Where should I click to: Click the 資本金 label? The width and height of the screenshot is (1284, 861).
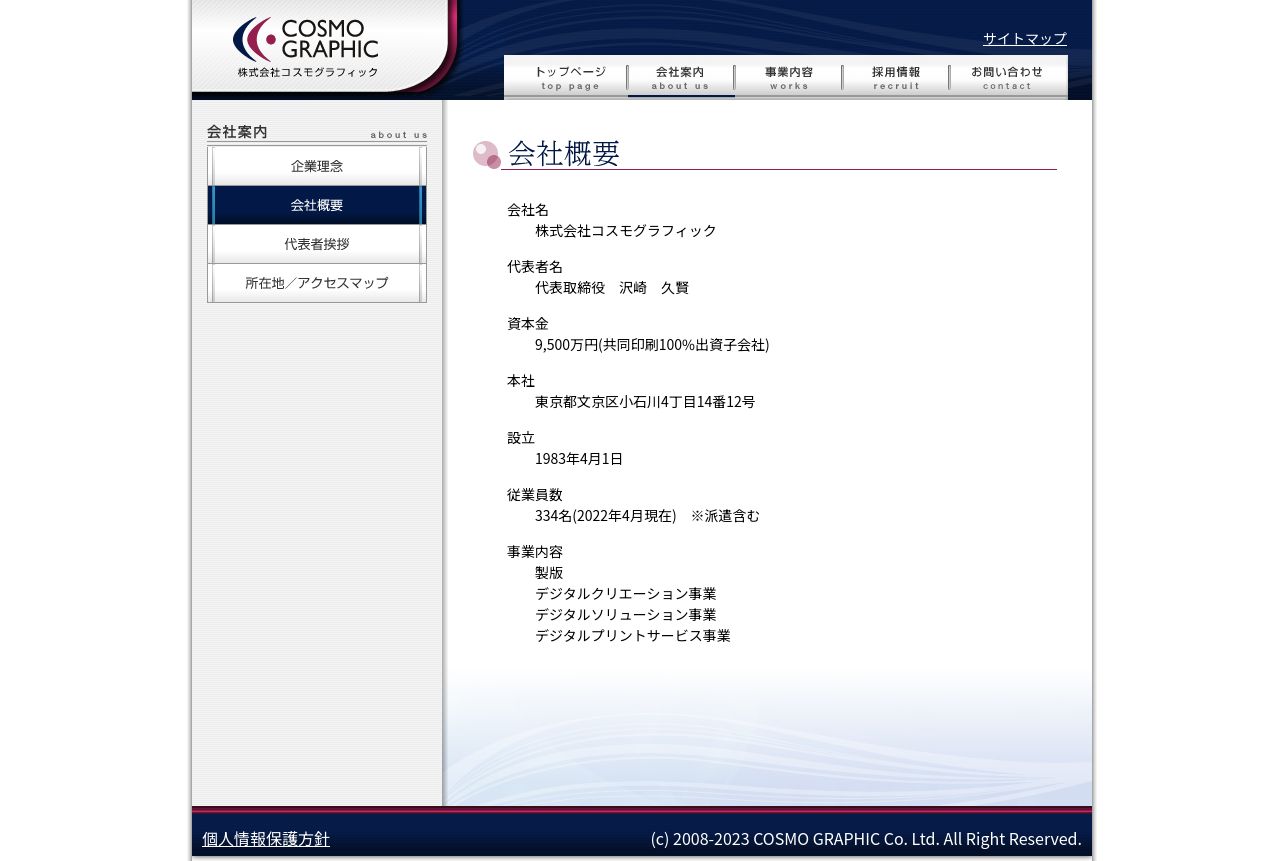[x=528, y=324]
